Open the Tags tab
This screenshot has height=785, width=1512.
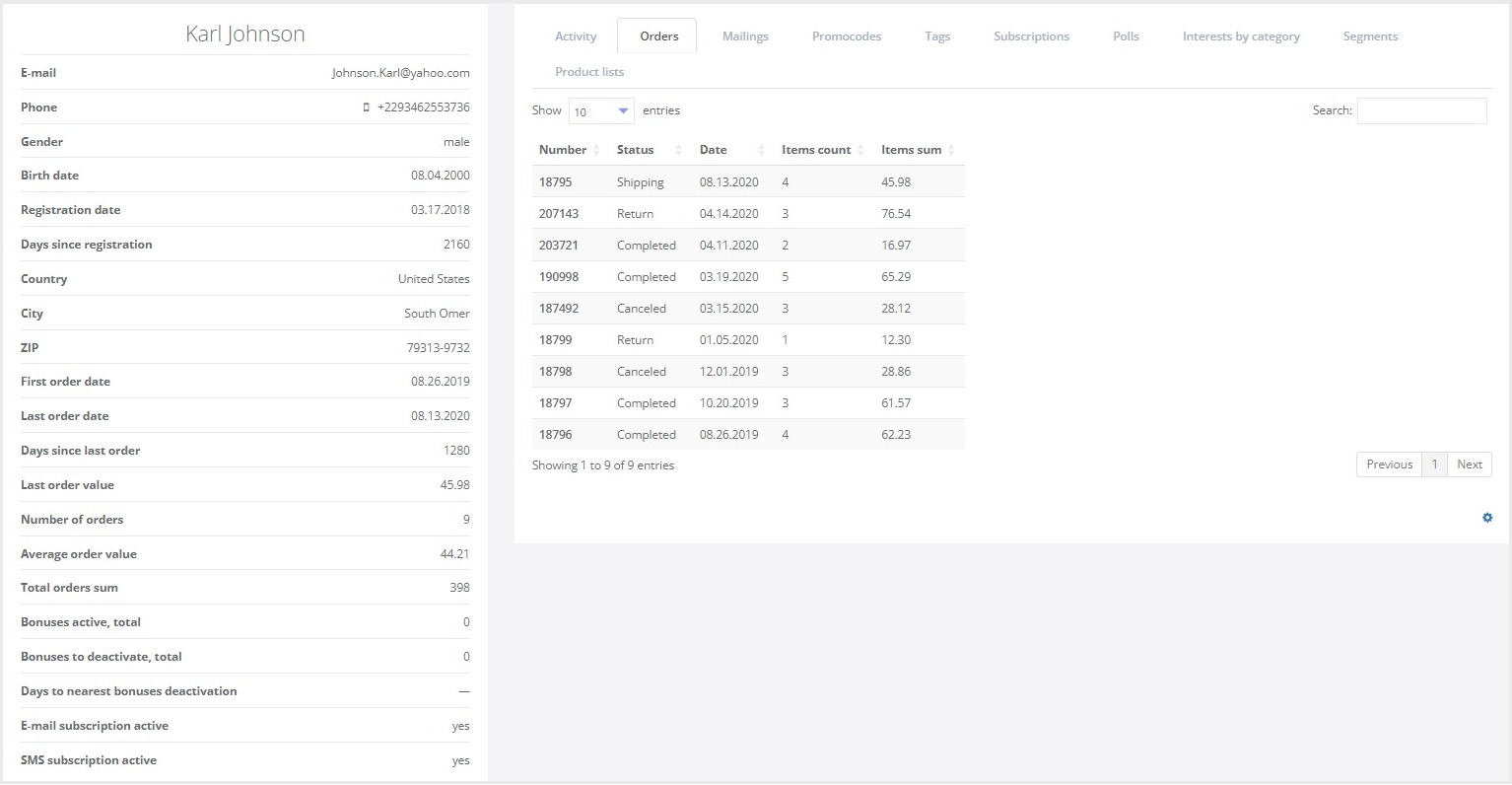tap(937, 36)
